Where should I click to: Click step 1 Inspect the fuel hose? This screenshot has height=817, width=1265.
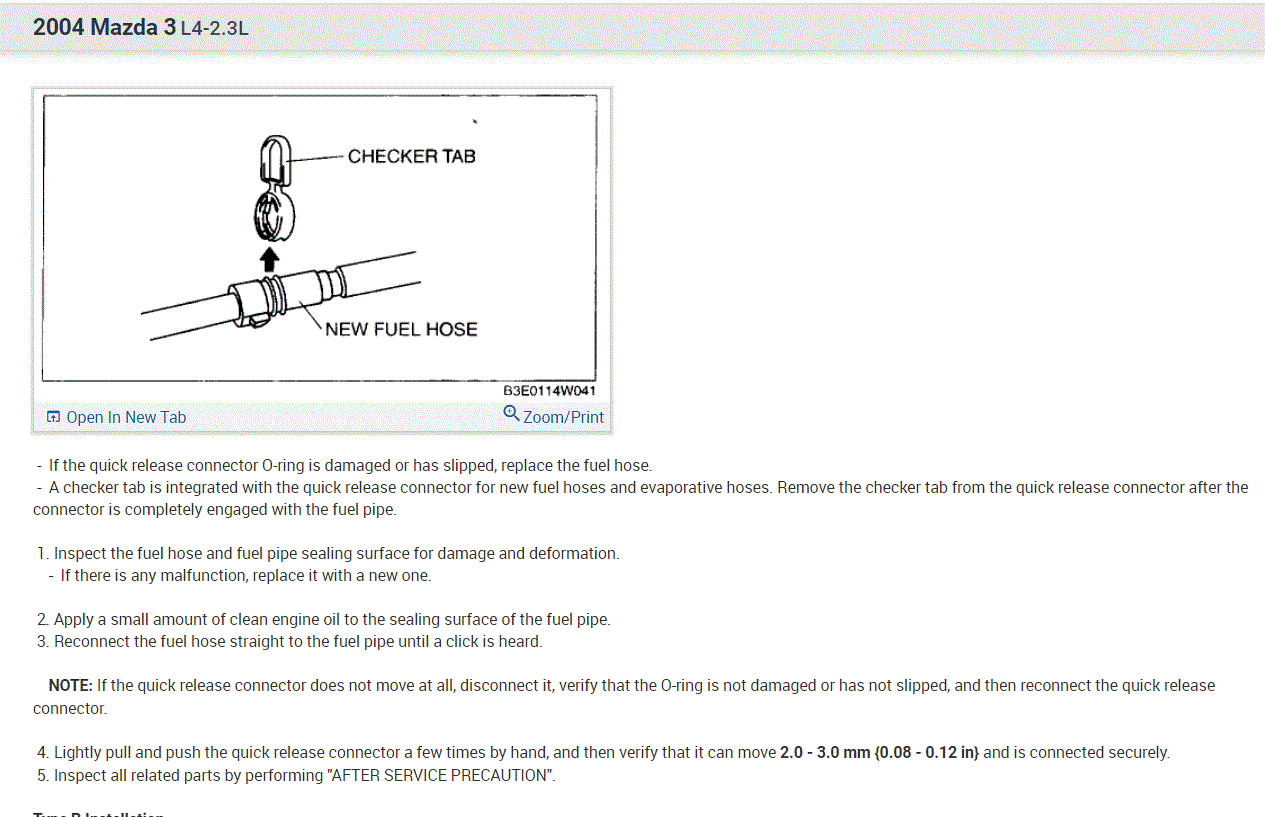click(x=328, y=553)
